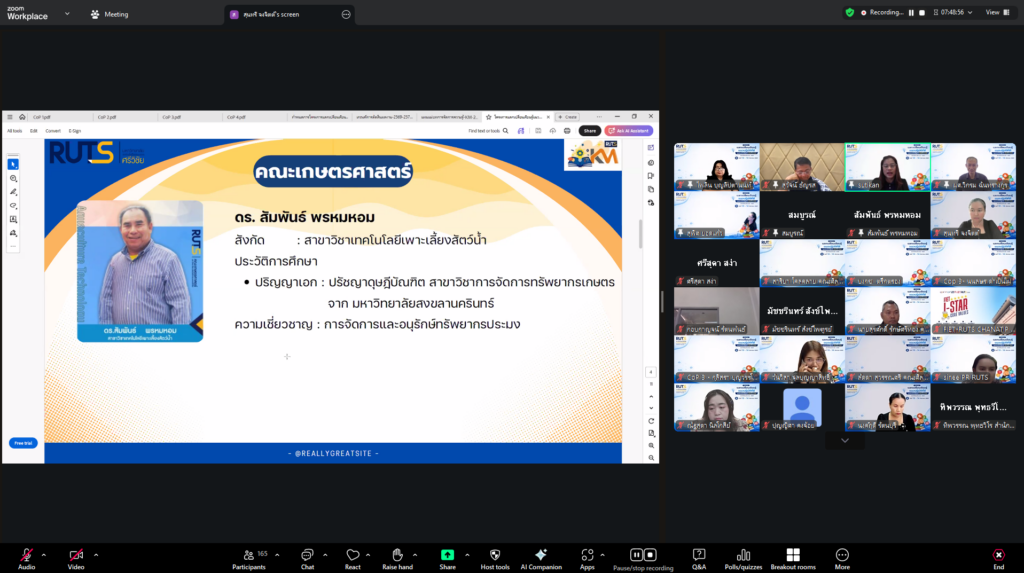1024x573 pixels.
Task: Expand the caret next to Chat
Action: (x=325, y=555)
